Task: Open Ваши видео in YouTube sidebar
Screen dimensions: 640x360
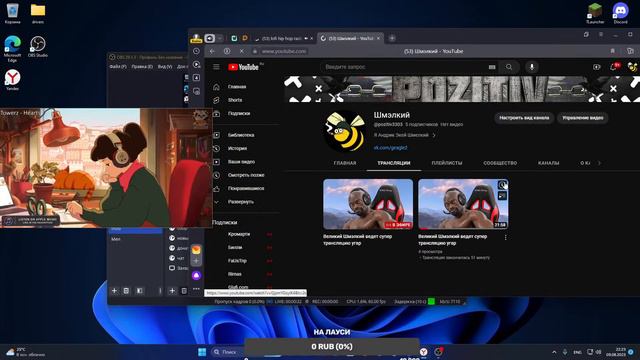Action: pos(241,162)
